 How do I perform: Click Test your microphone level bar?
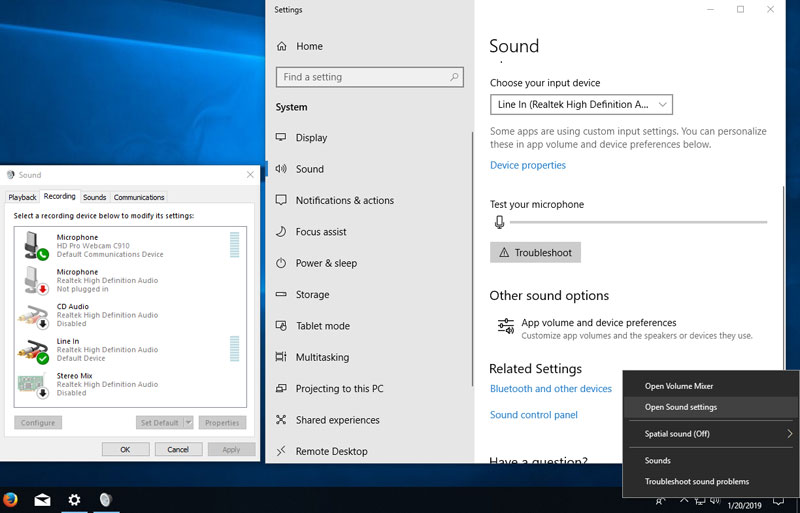point(638,222)
